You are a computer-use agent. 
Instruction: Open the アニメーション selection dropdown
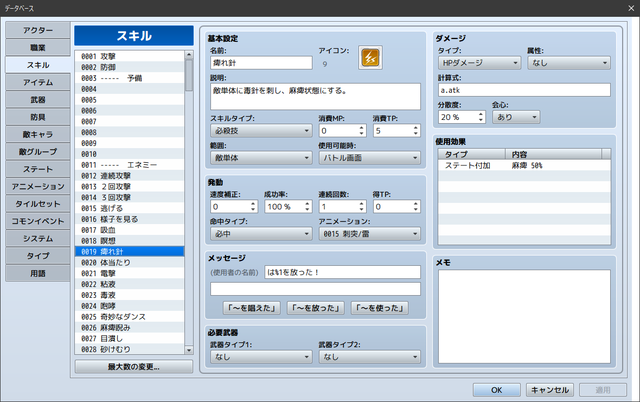coord(369,234)
